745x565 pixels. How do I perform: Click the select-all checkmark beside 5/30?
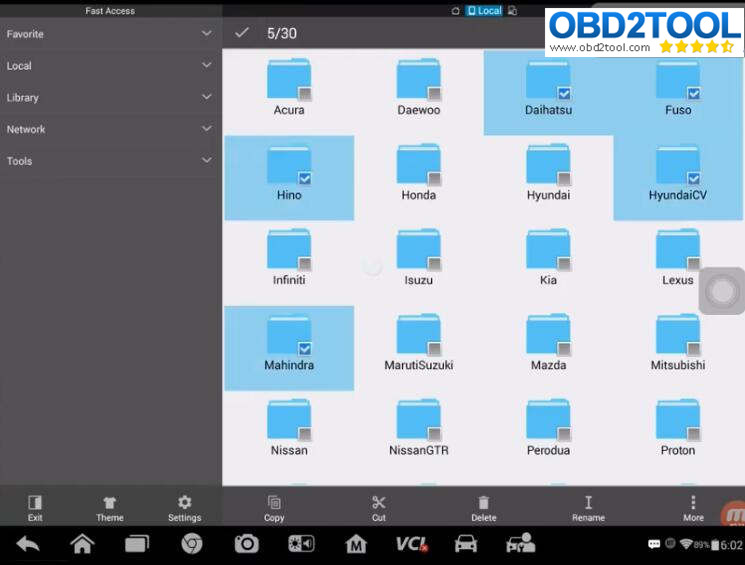(242, 33)
